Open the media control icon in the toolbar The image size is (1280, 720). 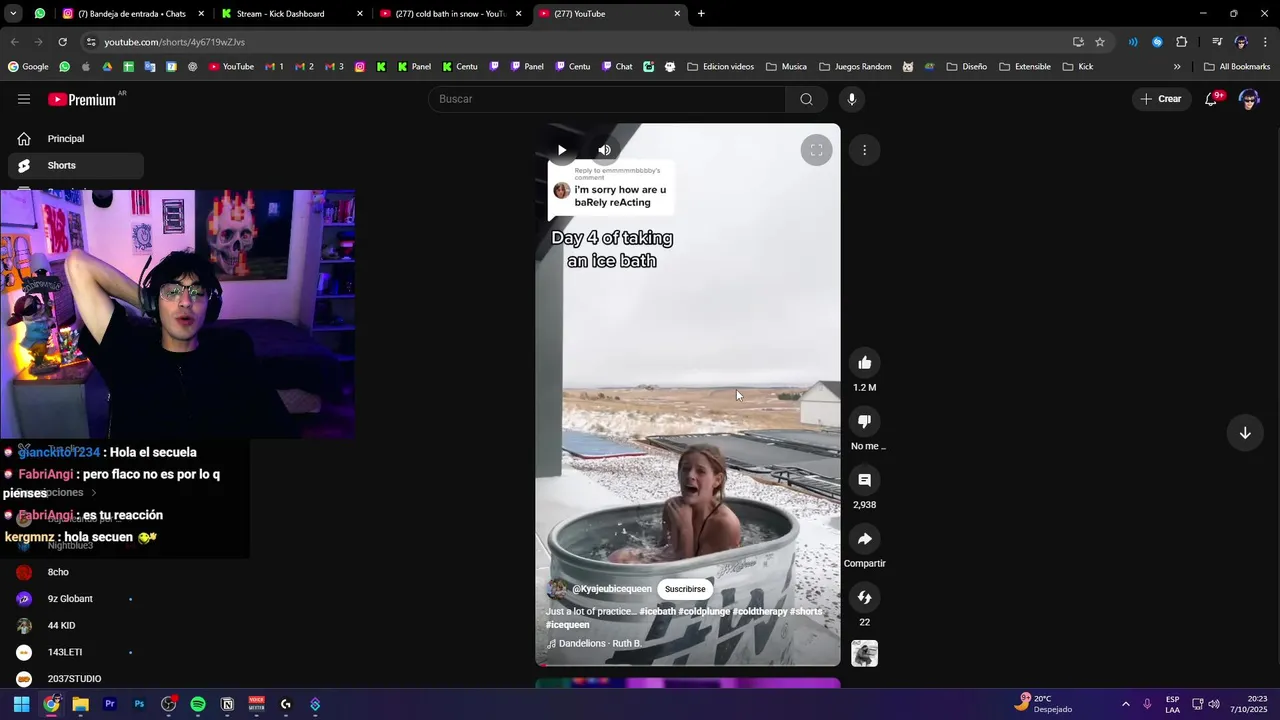1217,42
